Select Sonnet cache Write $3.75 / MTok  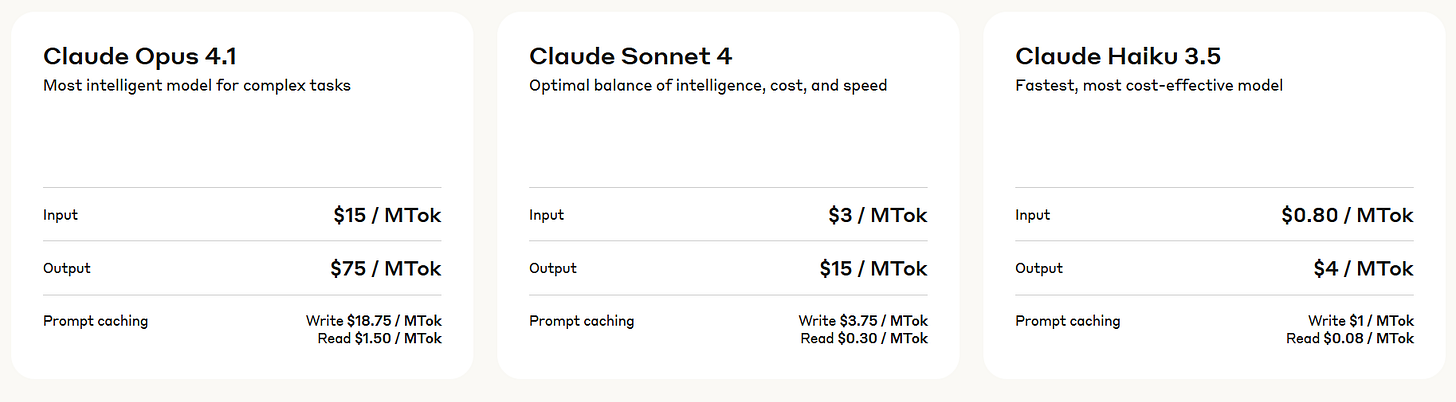tap(863, 321)
